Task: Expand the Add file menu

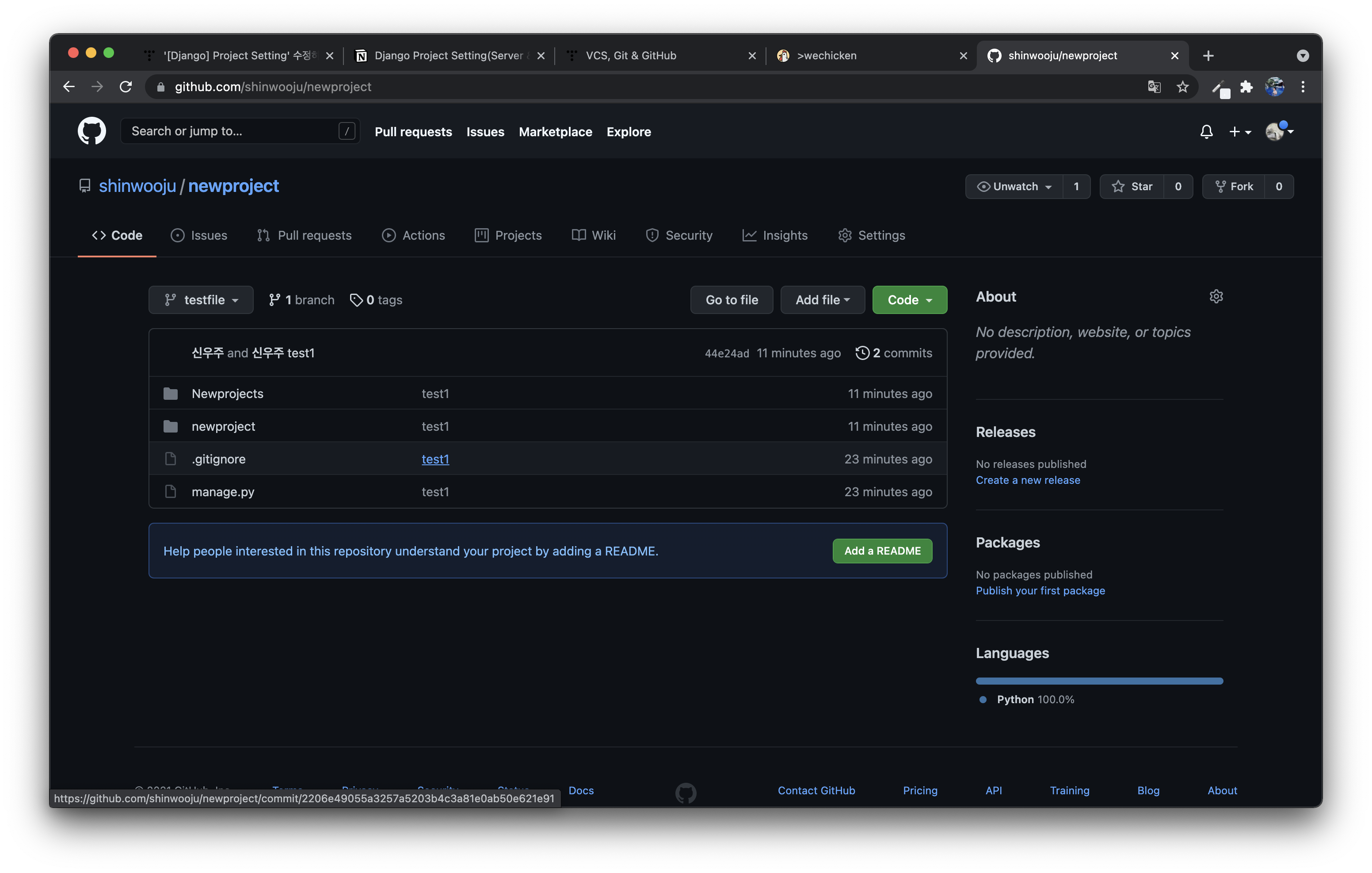Action: coord(823,300)
